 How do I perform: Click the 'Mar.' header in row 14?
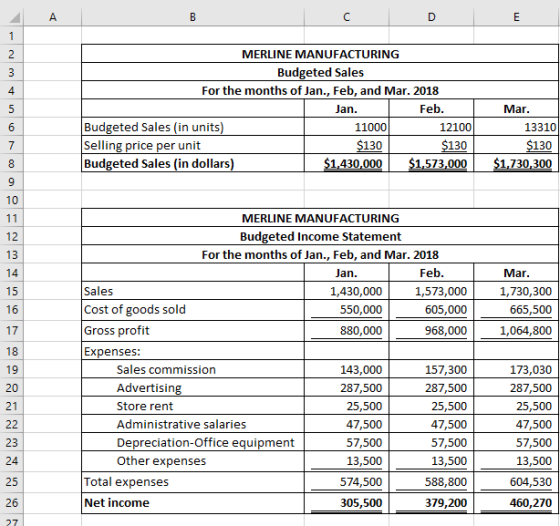516,272
